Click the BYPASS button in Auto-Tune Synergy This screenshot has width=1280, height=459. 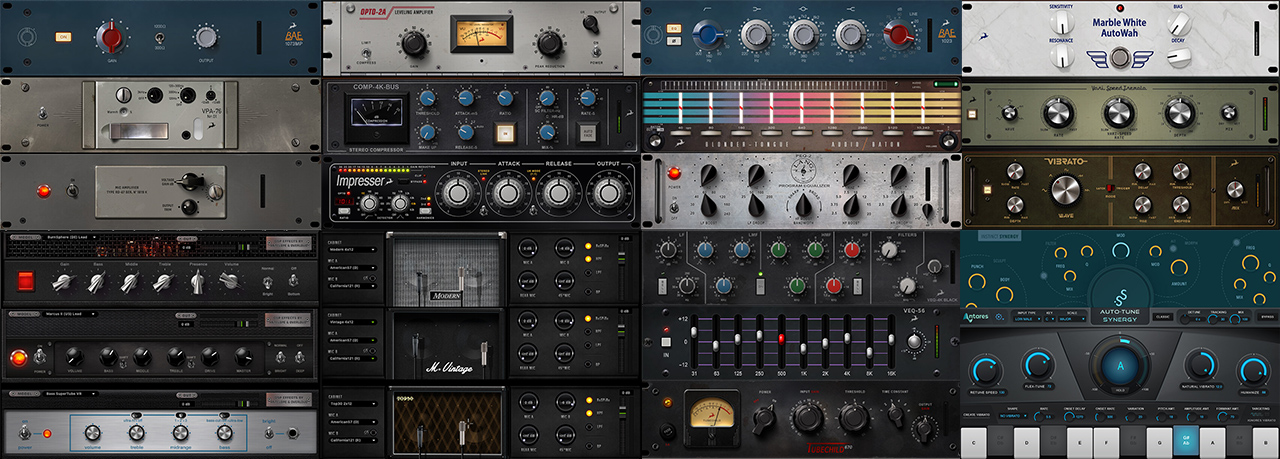tap(1267, 317)
